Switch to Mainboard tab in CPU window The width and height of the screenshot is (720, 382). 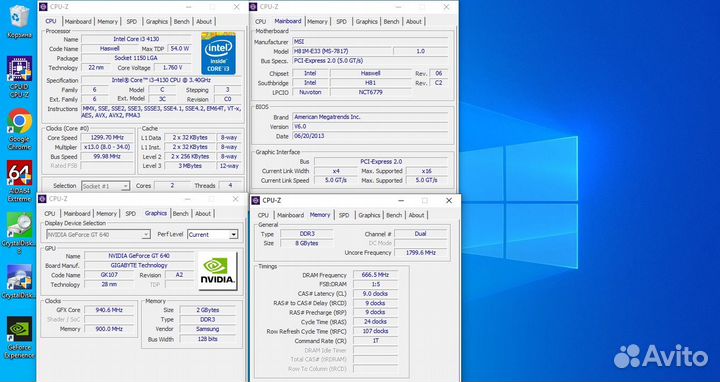click(x=78, y=22)
